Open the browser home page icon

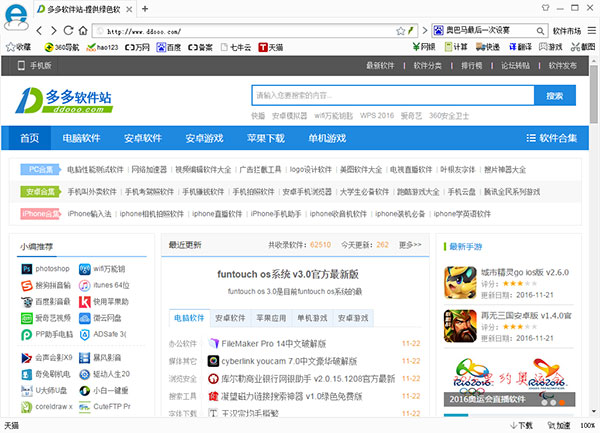point(83,31)
